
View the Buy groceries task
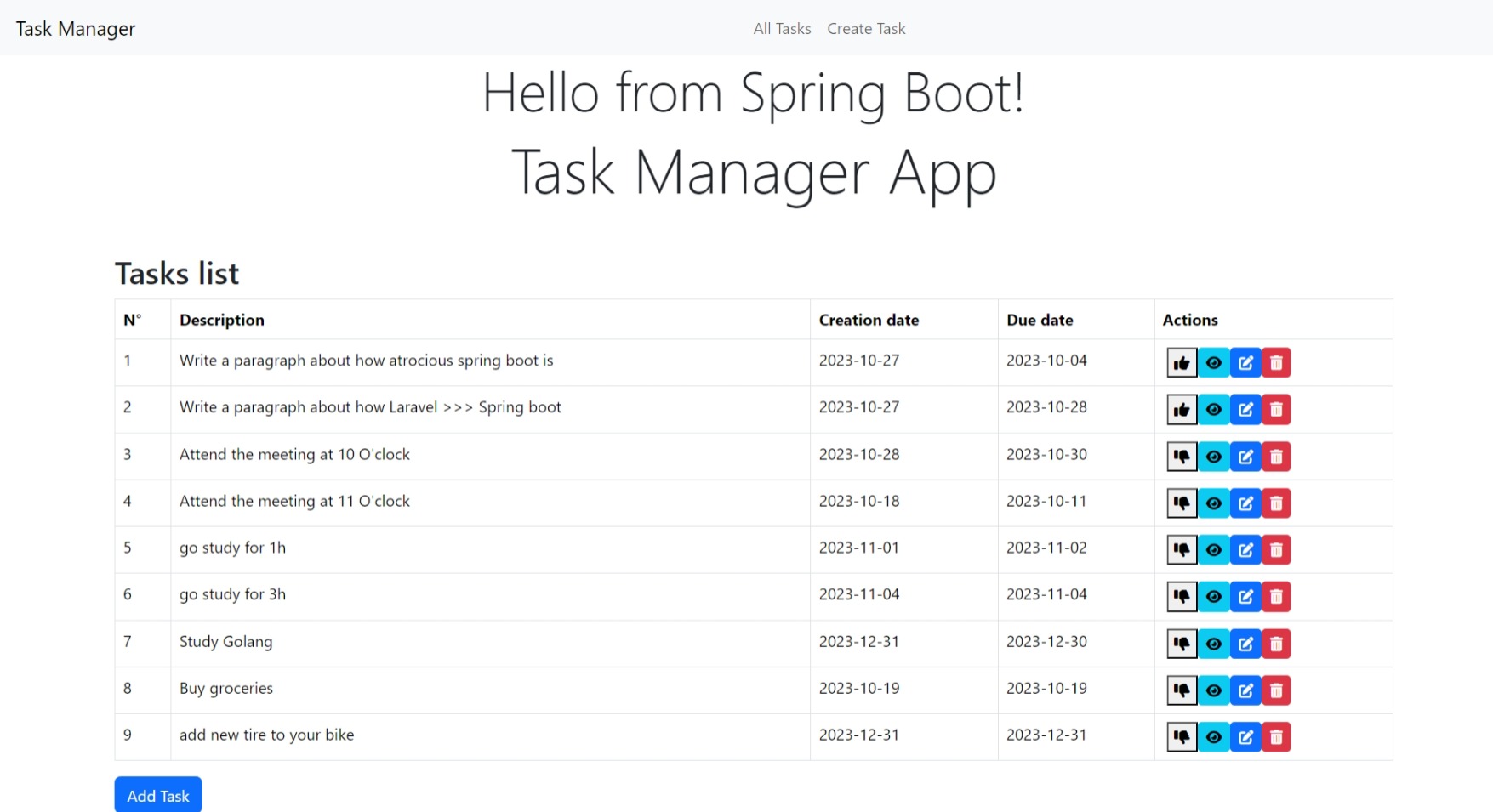pyautogui.click(x=1214, y=690)
